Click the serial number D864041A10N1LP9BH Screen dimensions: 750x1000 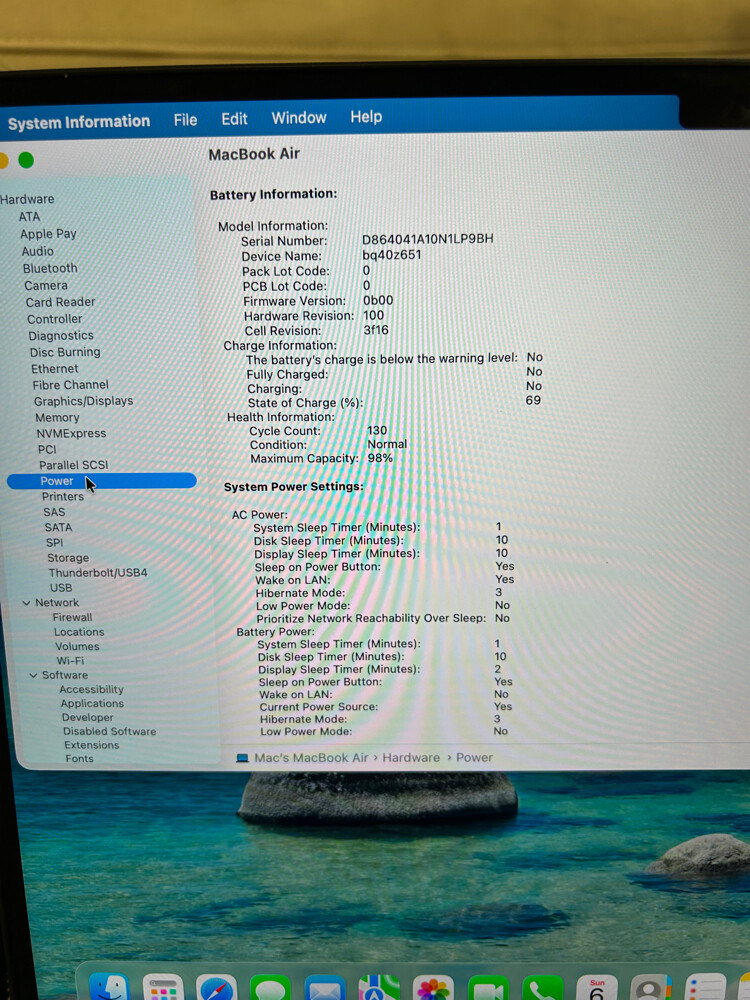(427, 239)
